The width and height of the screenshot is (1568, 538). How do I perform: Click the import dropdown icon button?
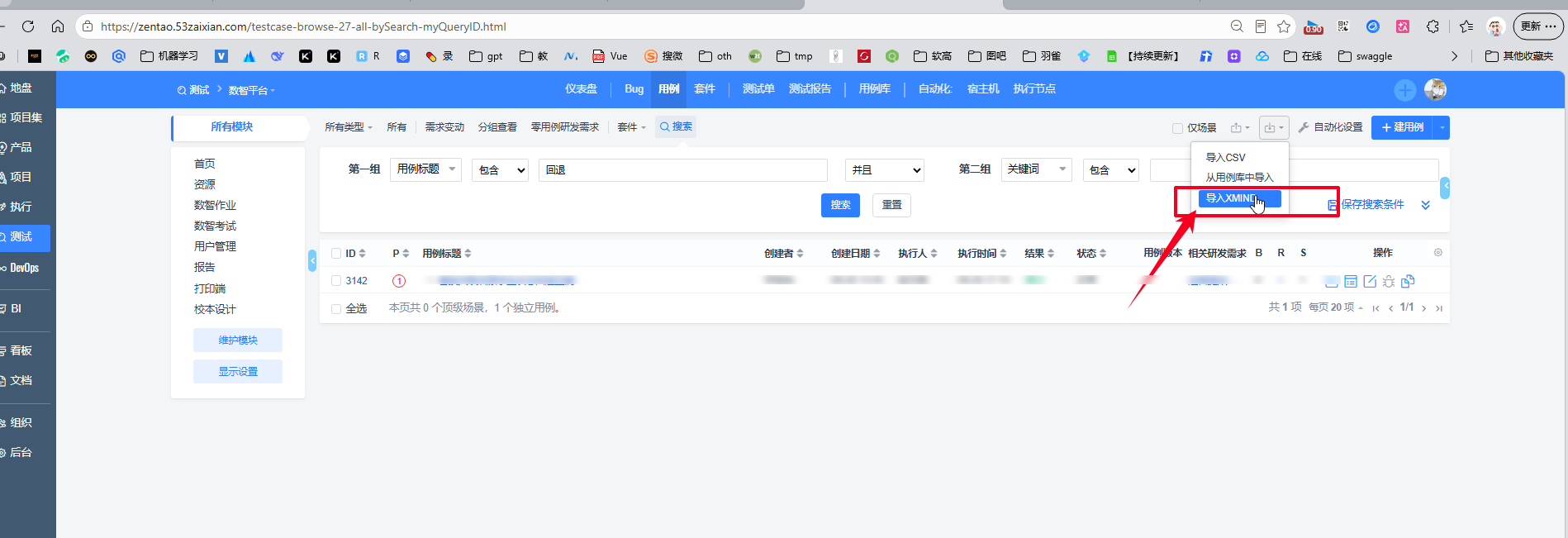(x=1274, y=127)
